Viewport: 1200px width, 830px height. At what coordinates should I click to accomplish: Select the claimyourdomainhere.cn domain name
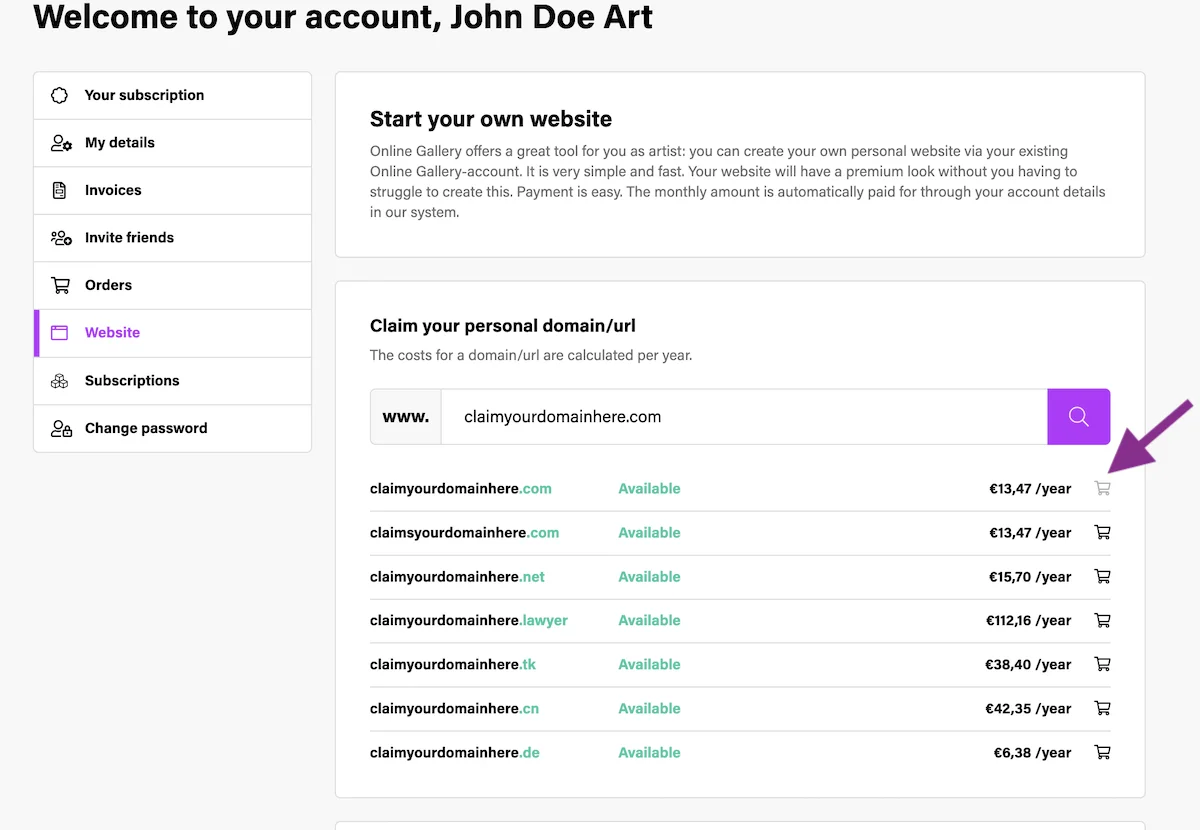click(x=455, y=709)
